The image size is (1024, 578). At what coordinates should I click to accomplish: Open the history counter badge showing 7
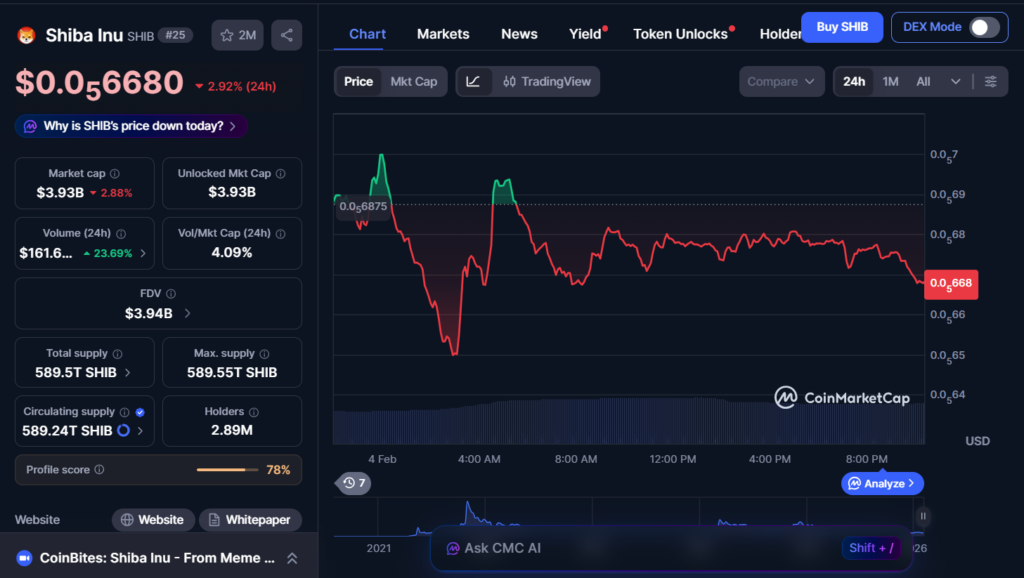click(x=354, y=483)
